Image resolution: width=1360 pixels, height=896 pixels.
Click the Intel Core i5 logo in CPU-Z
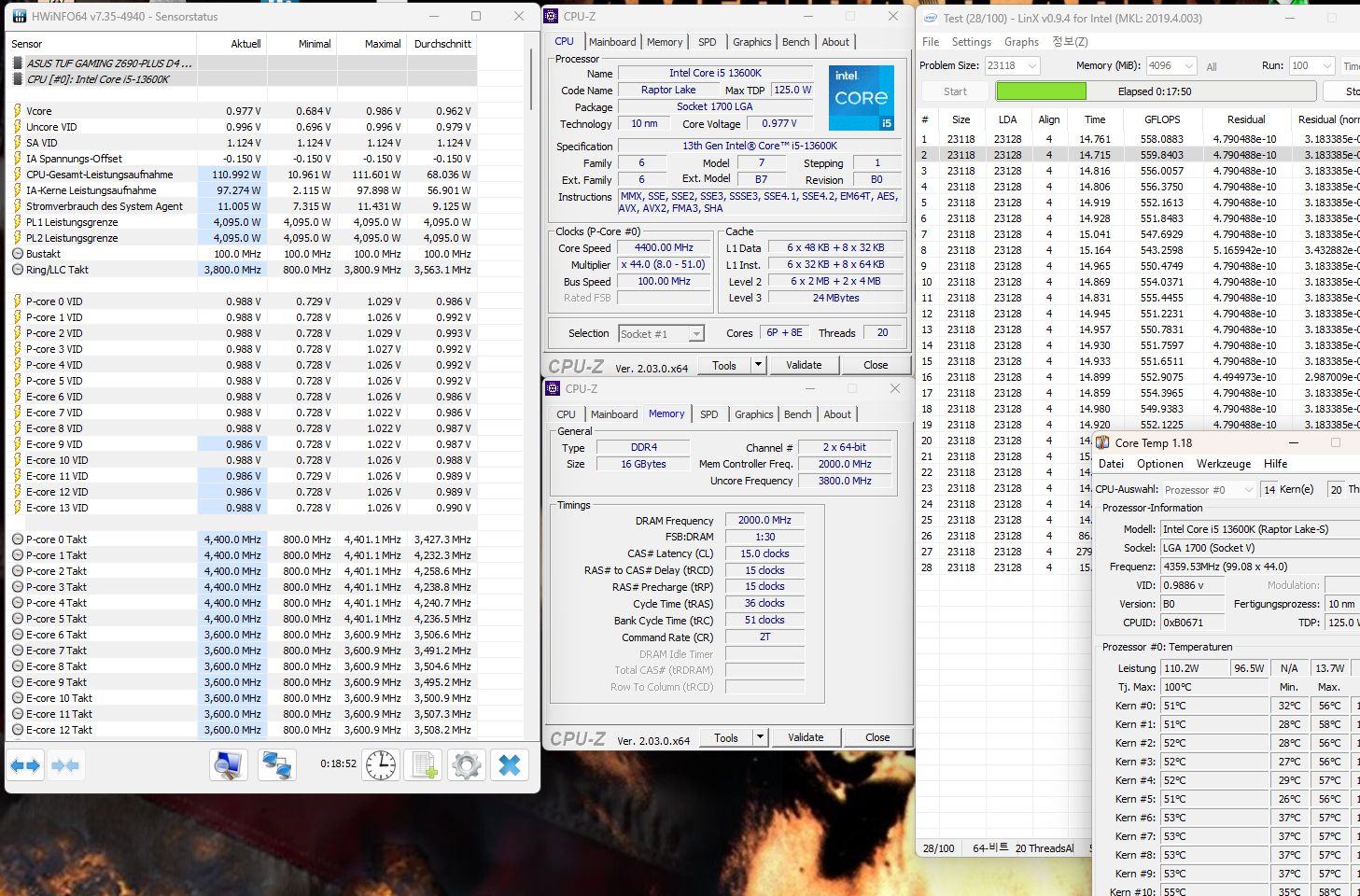coord(861,98)
